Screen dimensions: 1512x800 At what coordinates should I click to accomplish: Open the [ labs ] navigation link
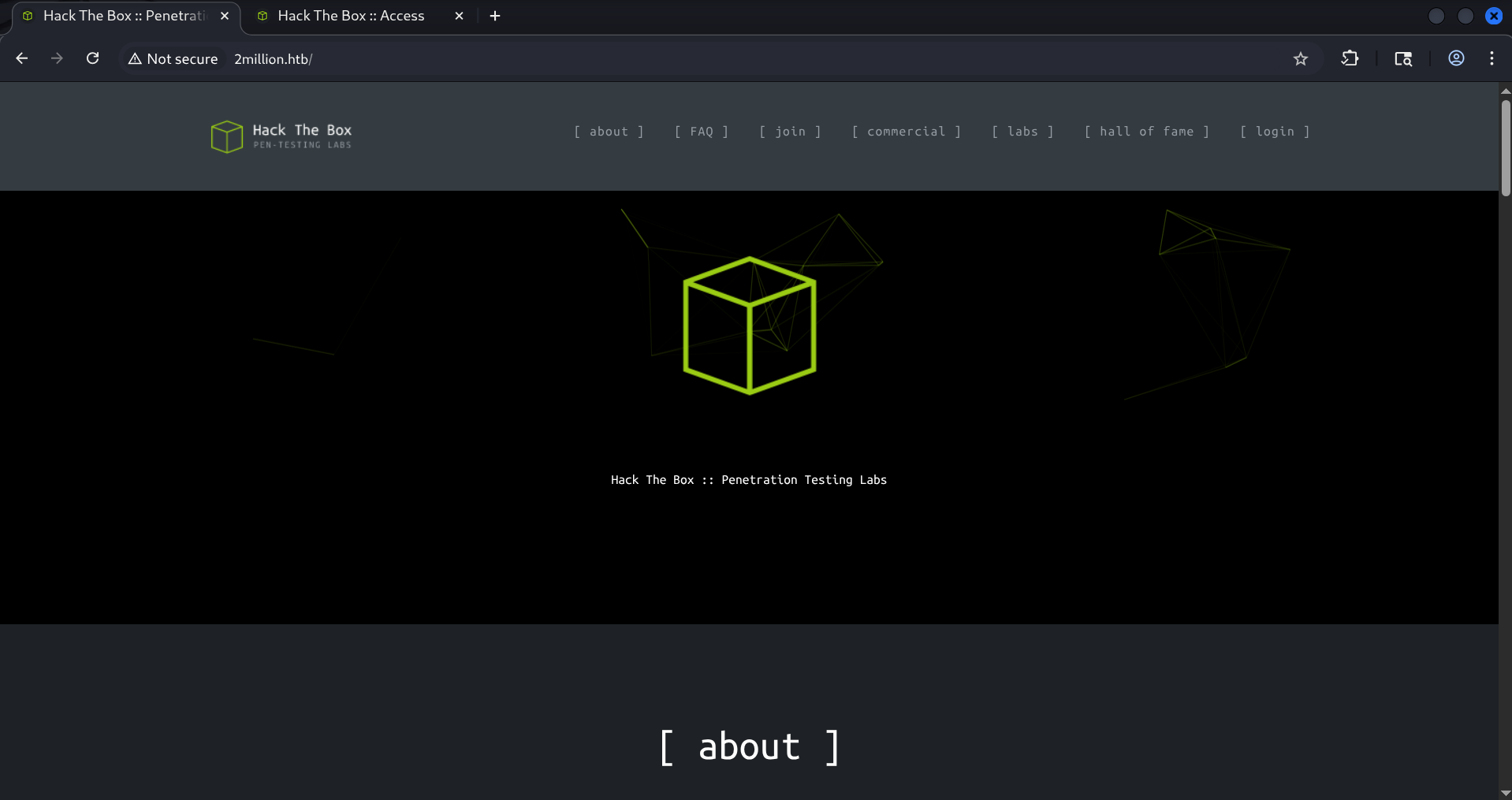[x=1022, y=132]
